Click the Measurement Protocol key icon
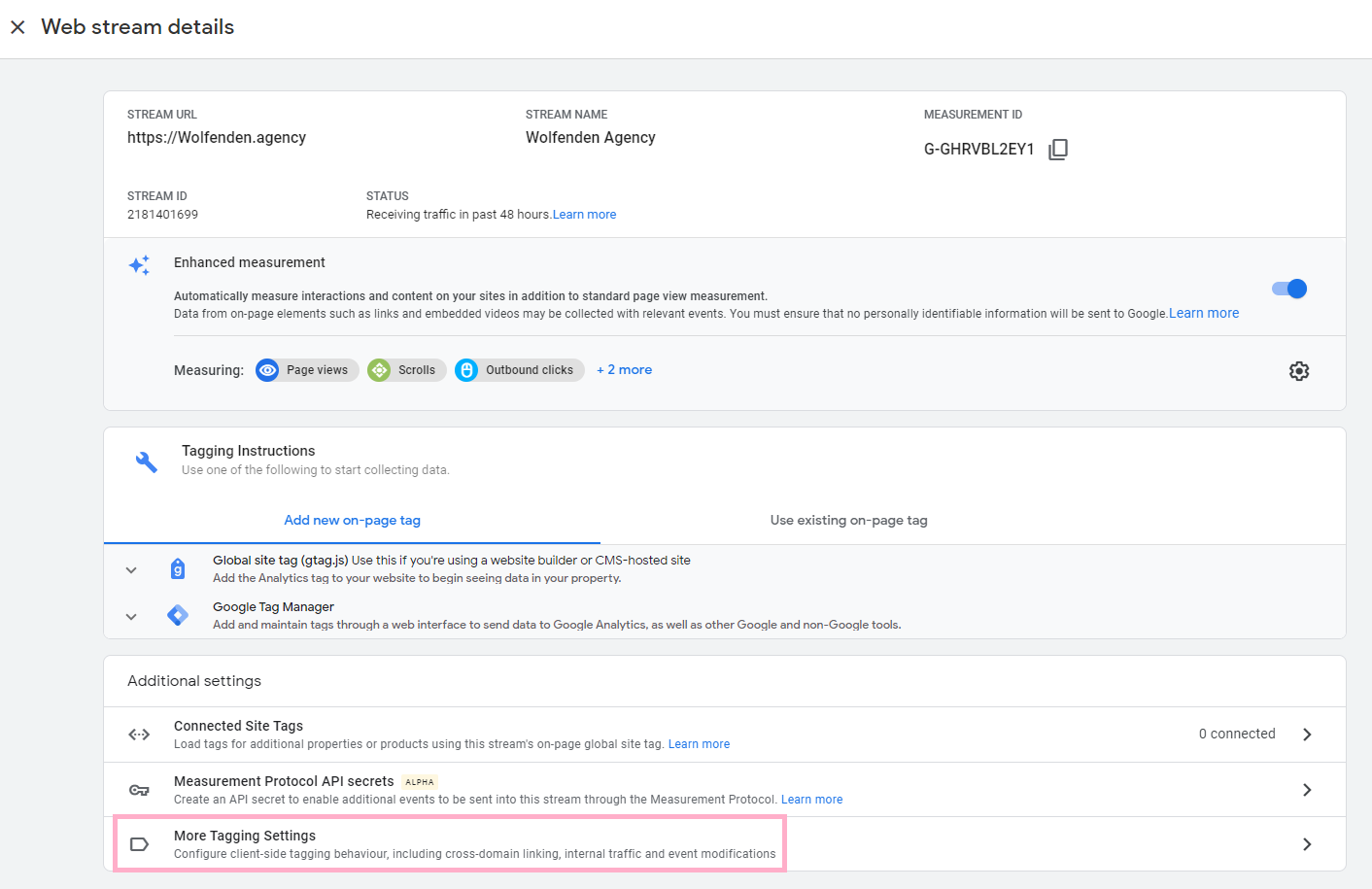Viewport: 1372px width, 889px height. [139, 790]
